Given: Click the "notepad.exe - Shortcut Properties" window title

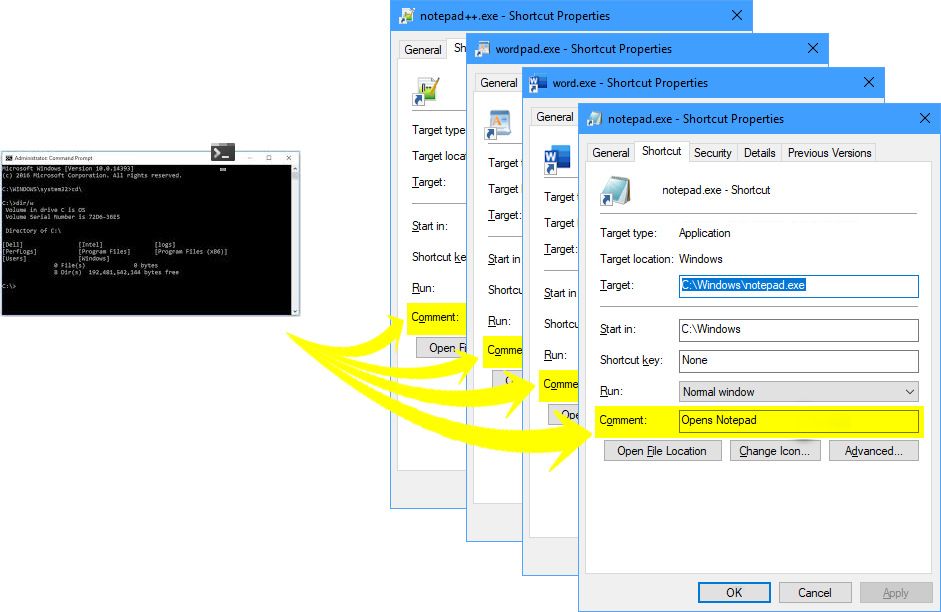Looking at the screenshot, I should click(696, 119).
